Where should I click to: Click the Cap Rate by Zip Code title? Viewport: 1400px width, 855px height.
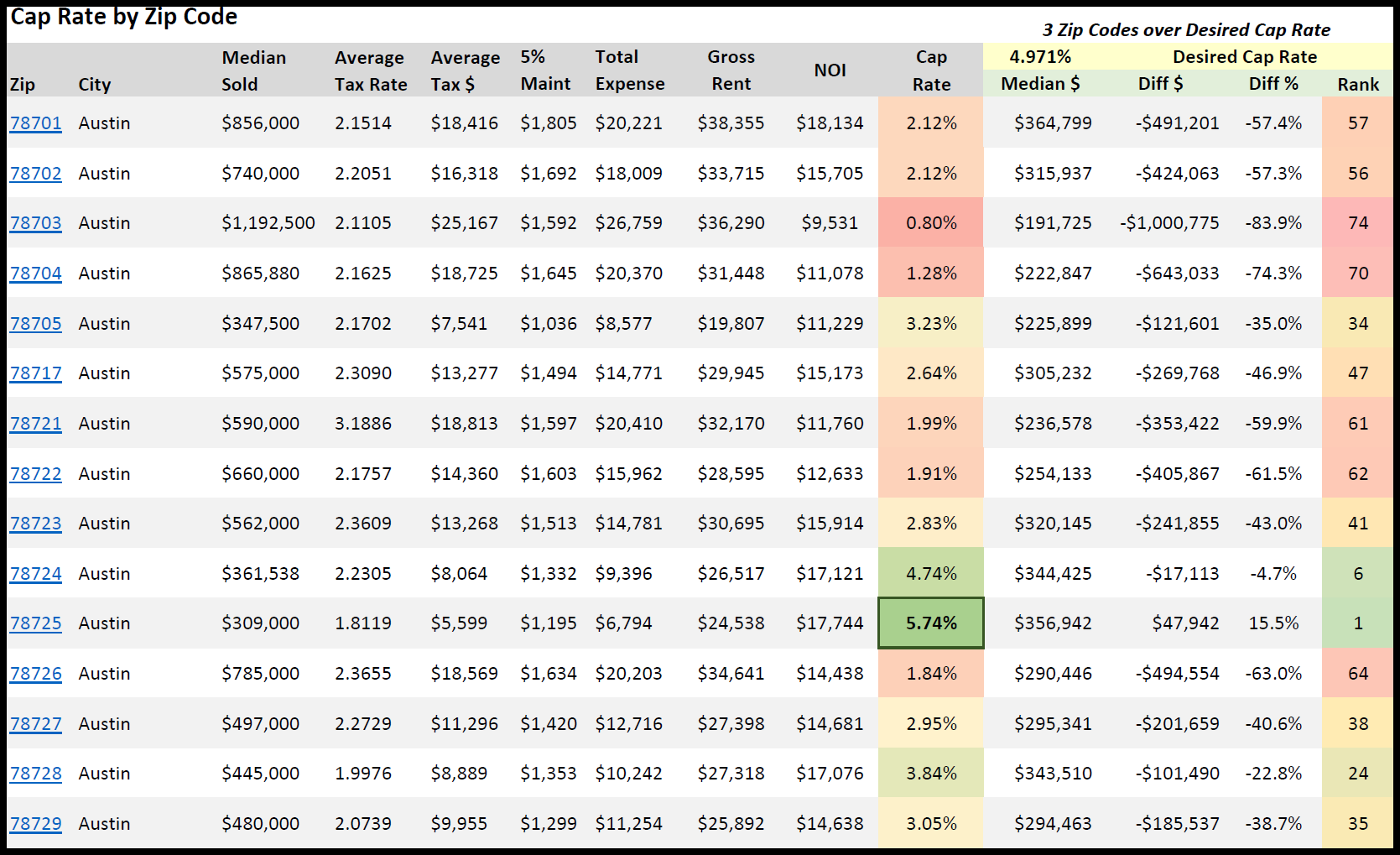coord(124,17)
